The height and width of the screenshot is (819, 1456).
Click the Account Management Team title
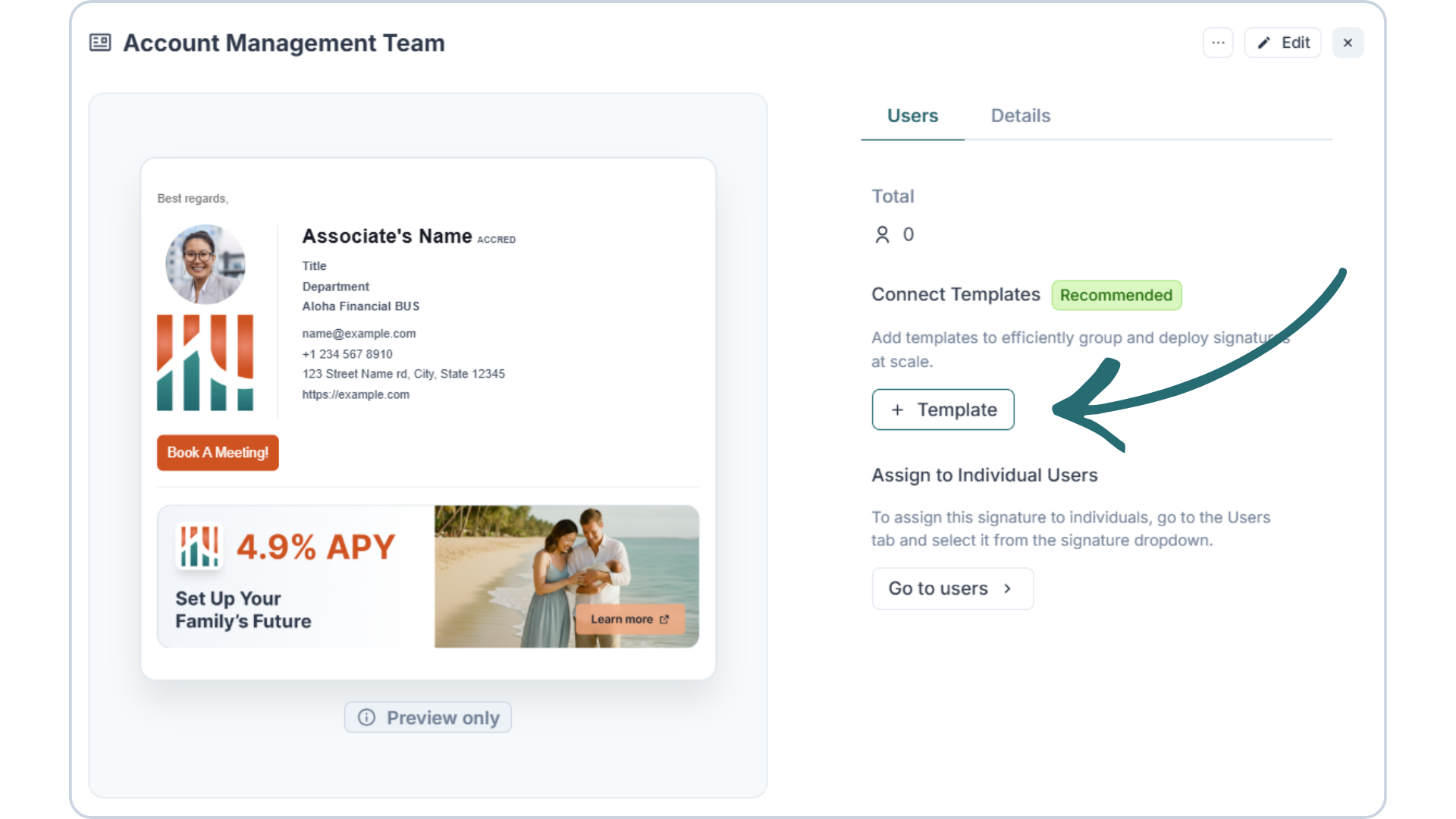pos(284,43)
